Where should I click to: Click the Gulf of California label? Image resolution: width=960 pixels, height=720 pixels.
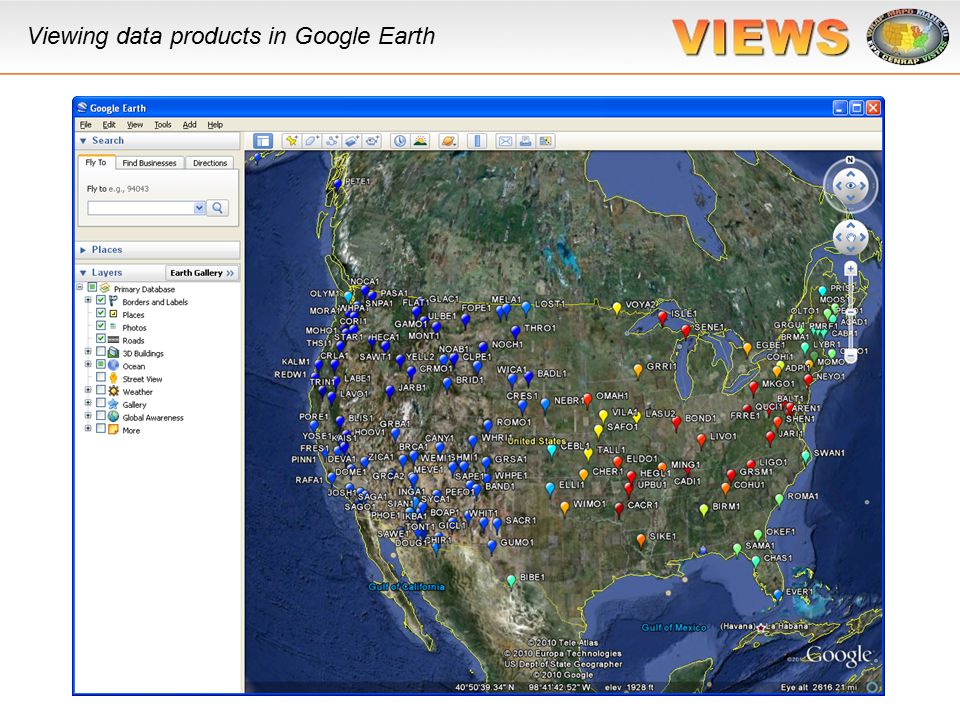click(x=407, y=587)
